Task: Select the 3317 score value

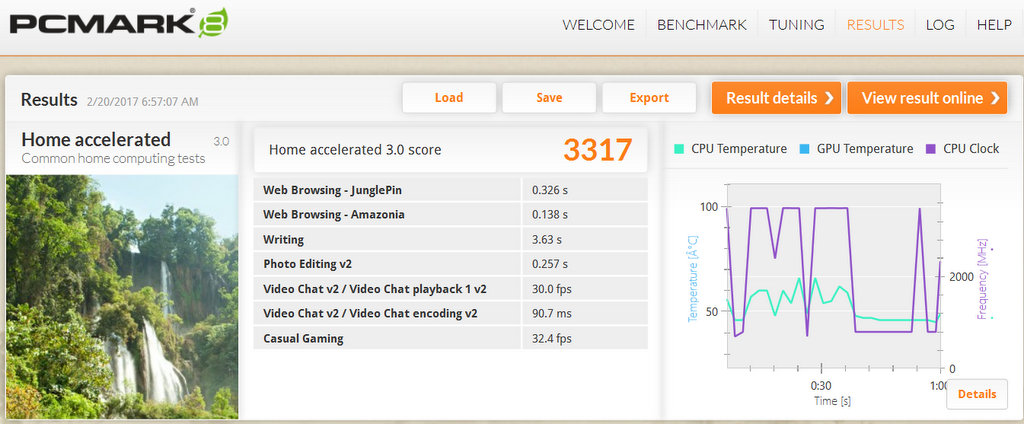Action: pos(598,150)
